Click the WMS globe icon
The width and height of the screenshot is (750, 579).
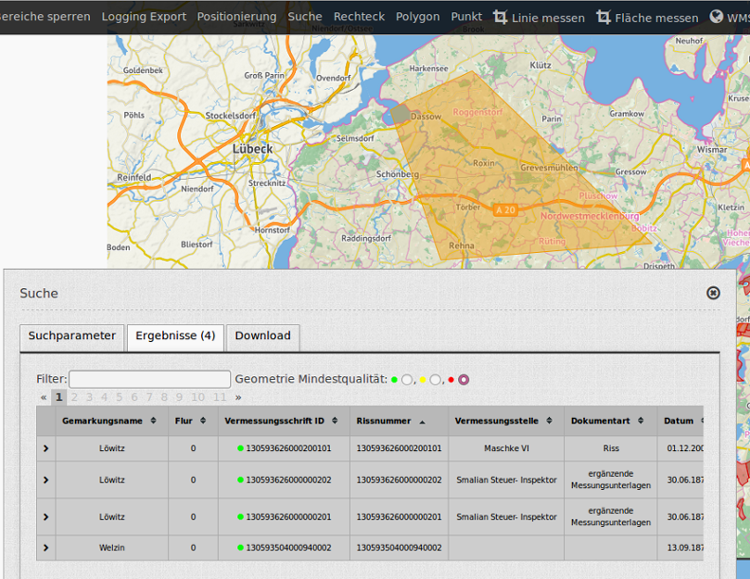(716, 17)
